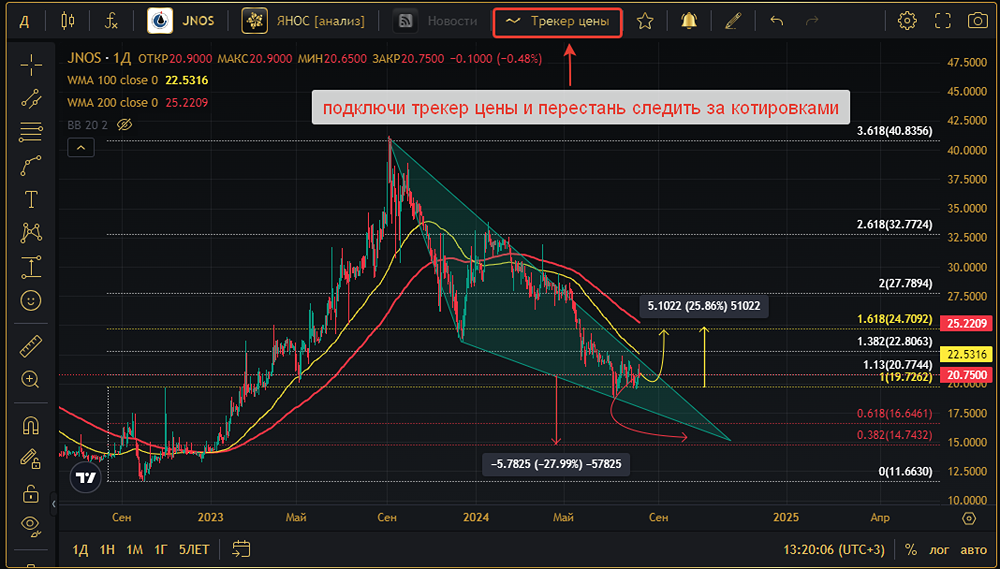Click the JNOS ticker symbol button

tap(183, 21)
